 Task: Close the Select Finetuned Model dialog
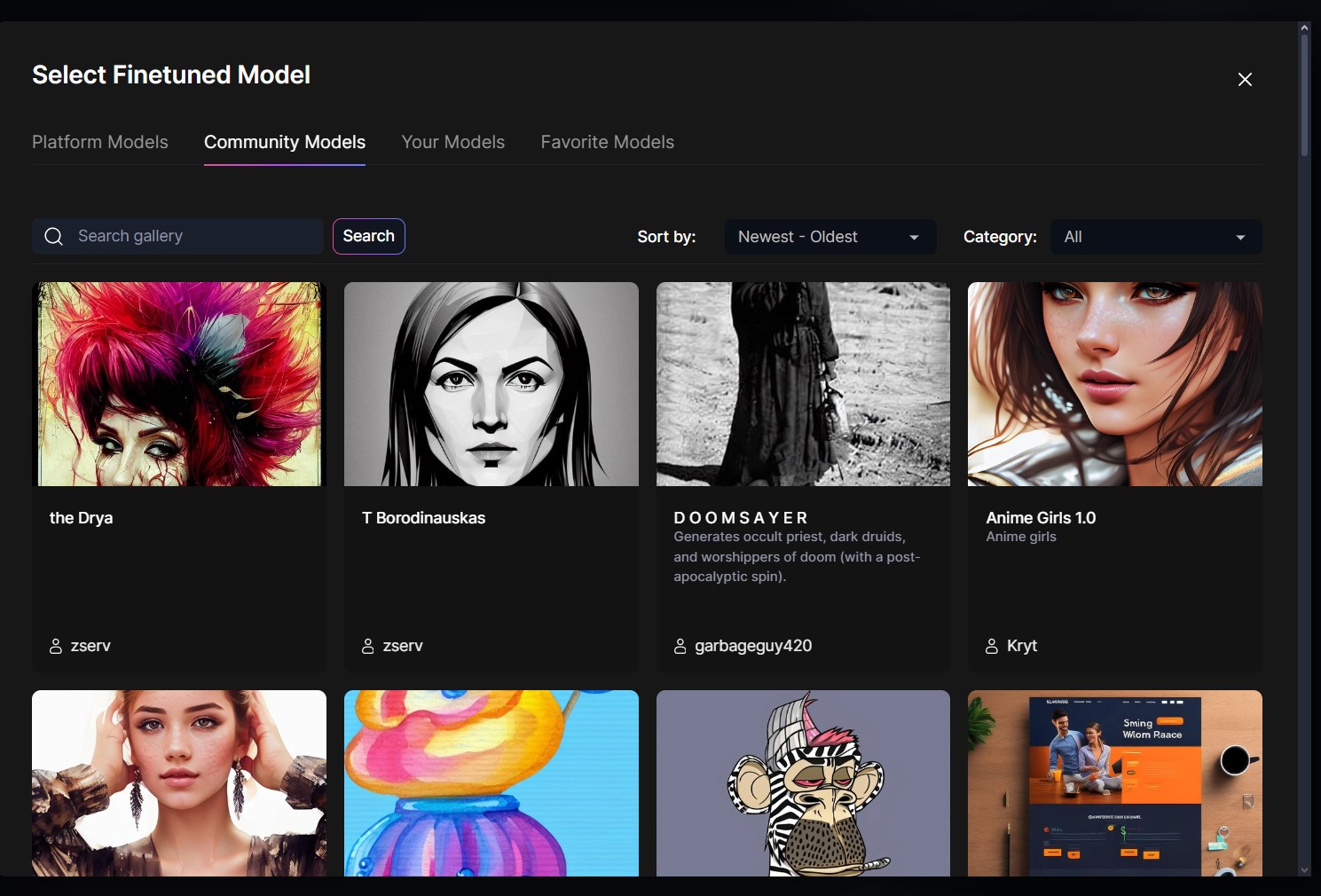pos(1245,80)
